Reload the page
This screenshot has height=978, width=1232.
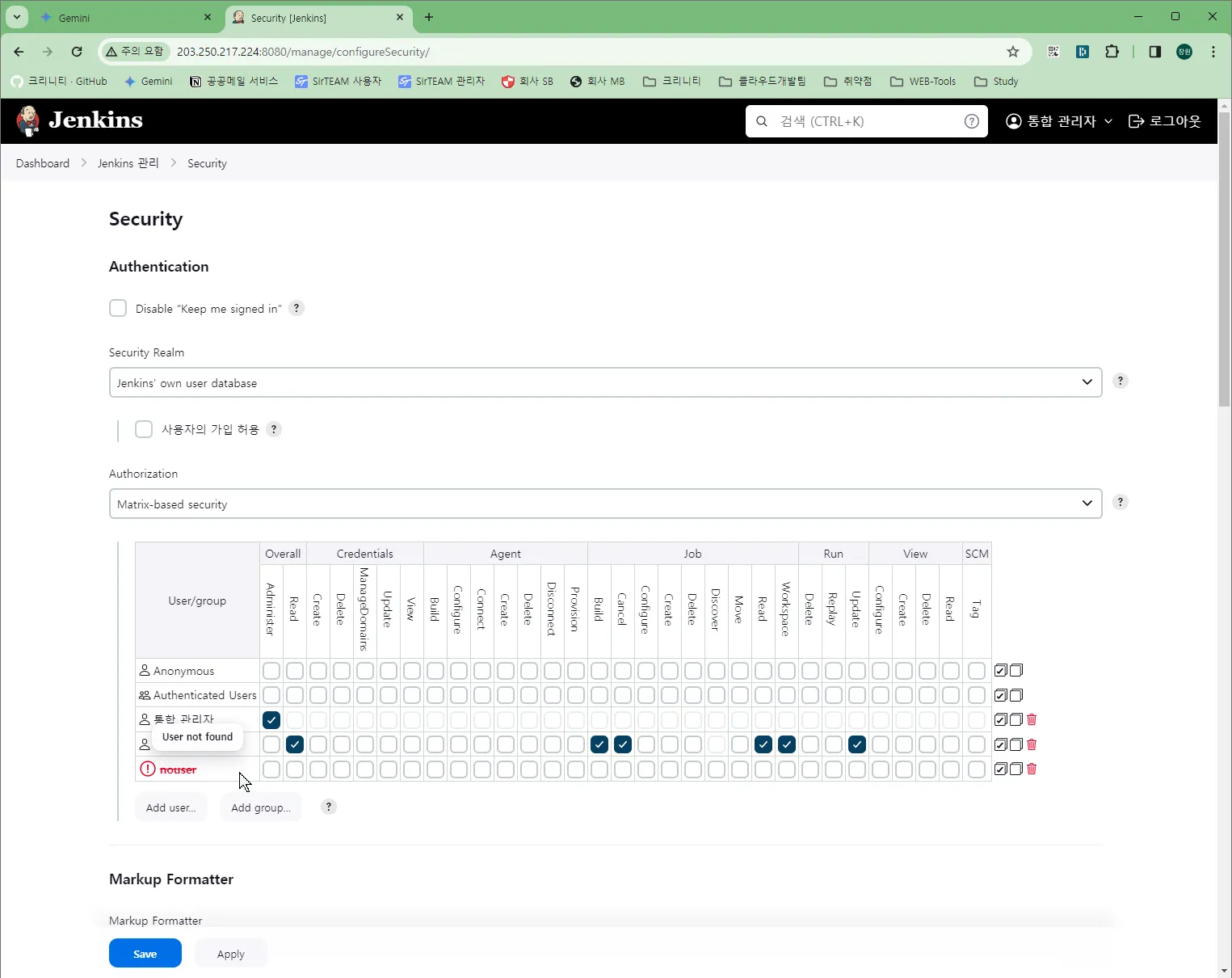point(77,52)
